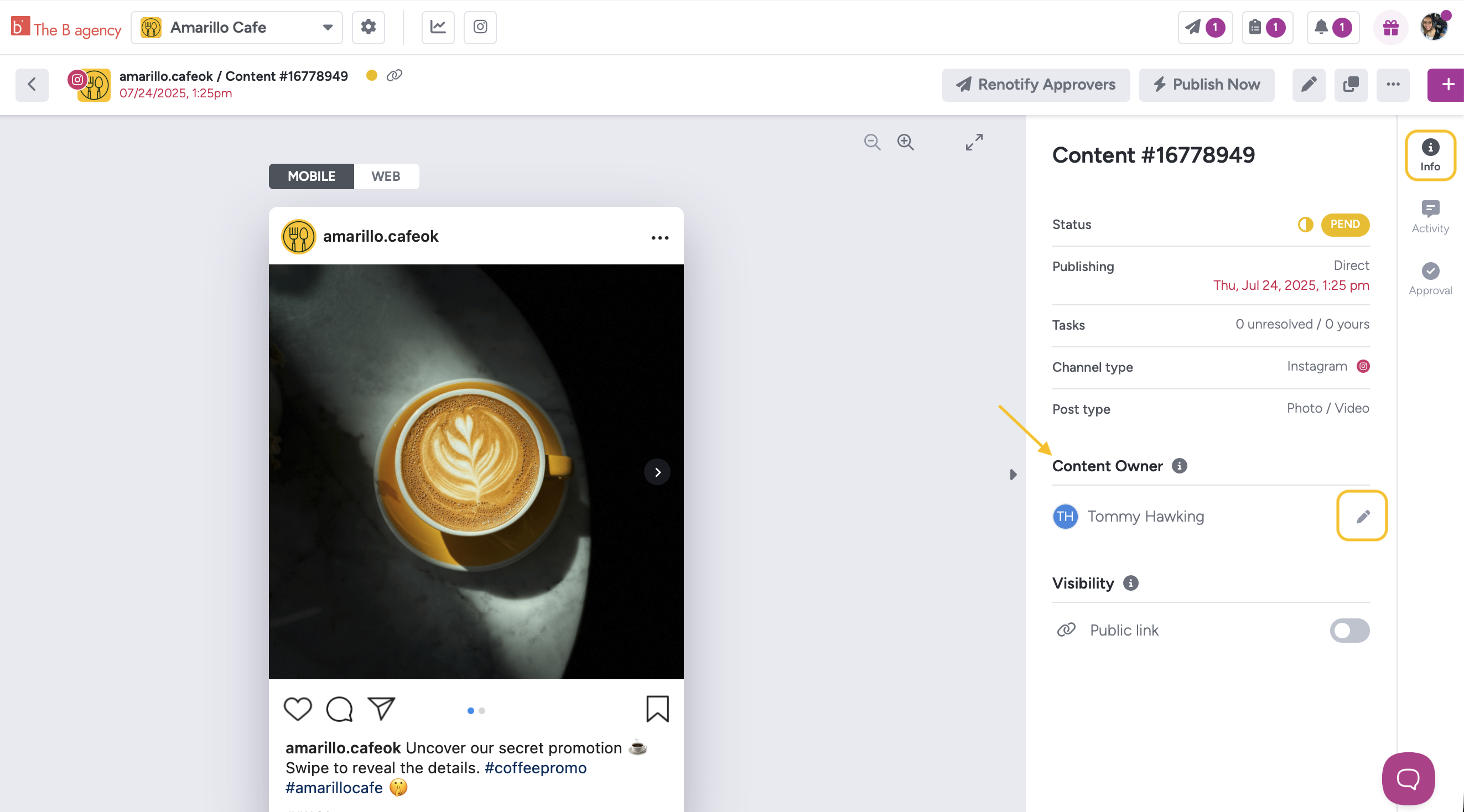Go to next carousel image
Image resolution: width=1464 pixels, height=812 pixels.
pos(657,472)
